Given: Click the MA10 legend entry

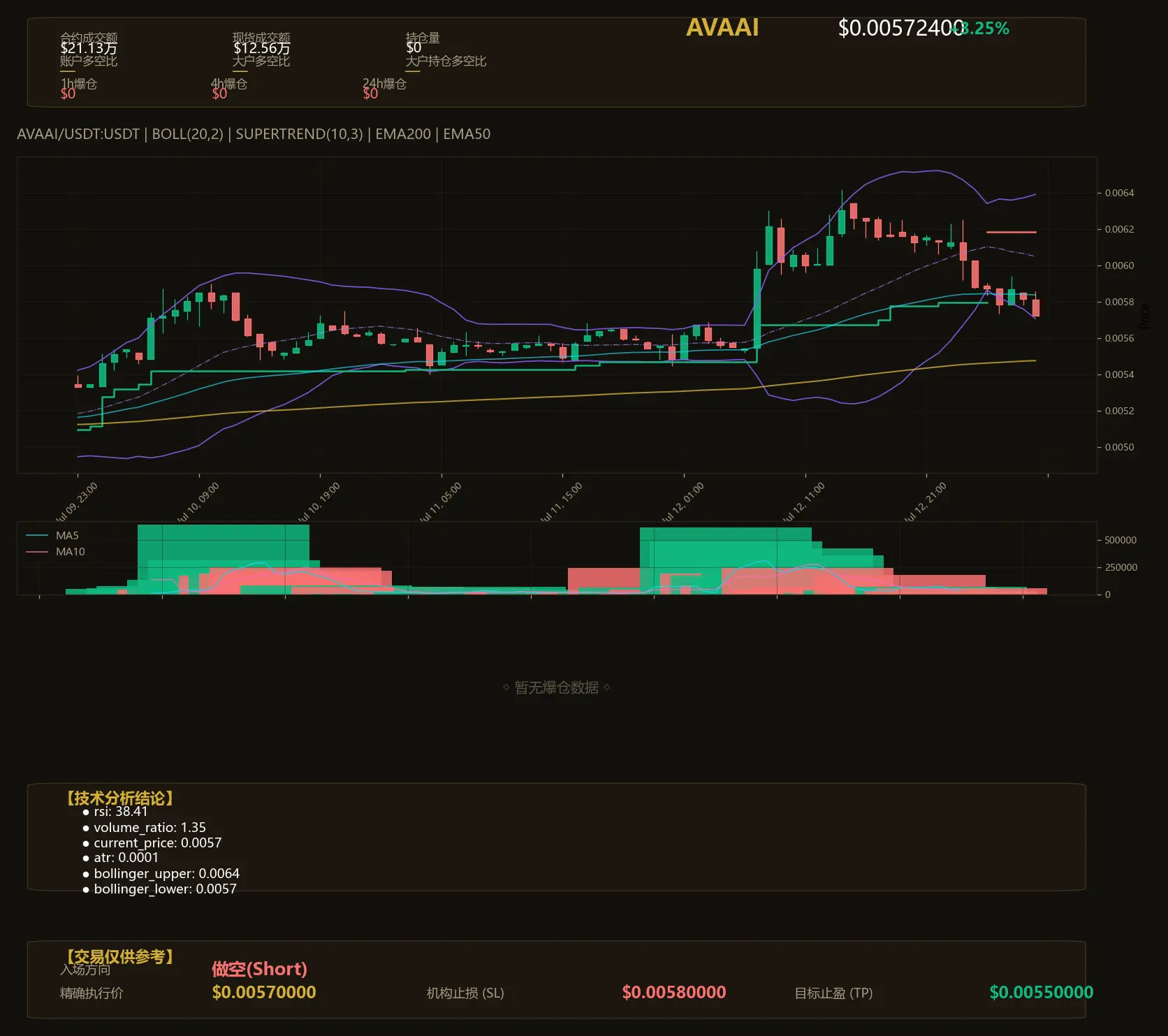Looking at the screenshot, I should click(x=55, y=552).
